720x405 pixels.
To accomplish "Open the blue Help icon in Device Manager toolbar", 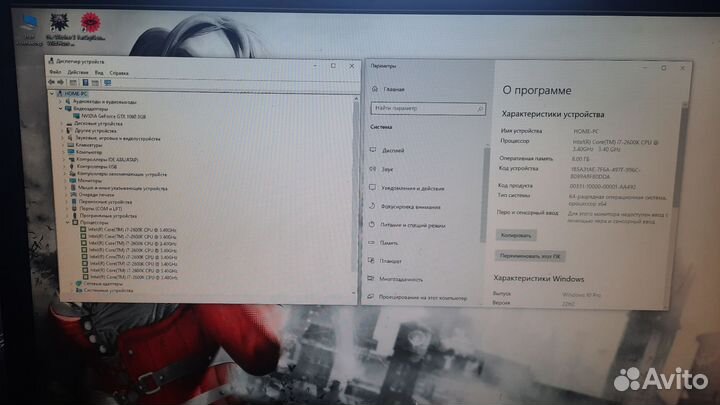I will click(x=85, y=83).
